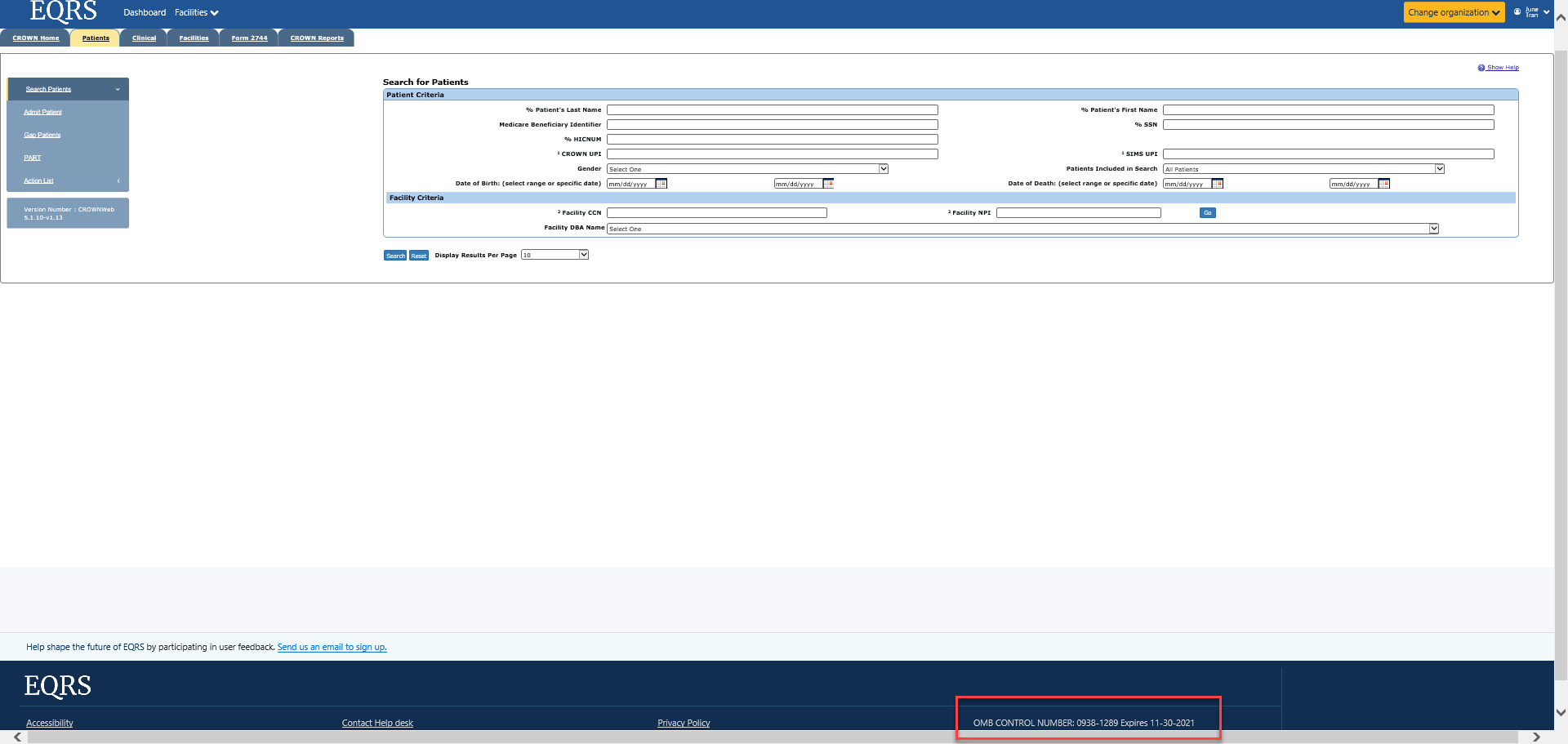
Task: Click the EQRS logo in the header
Action: click(63, 11)
